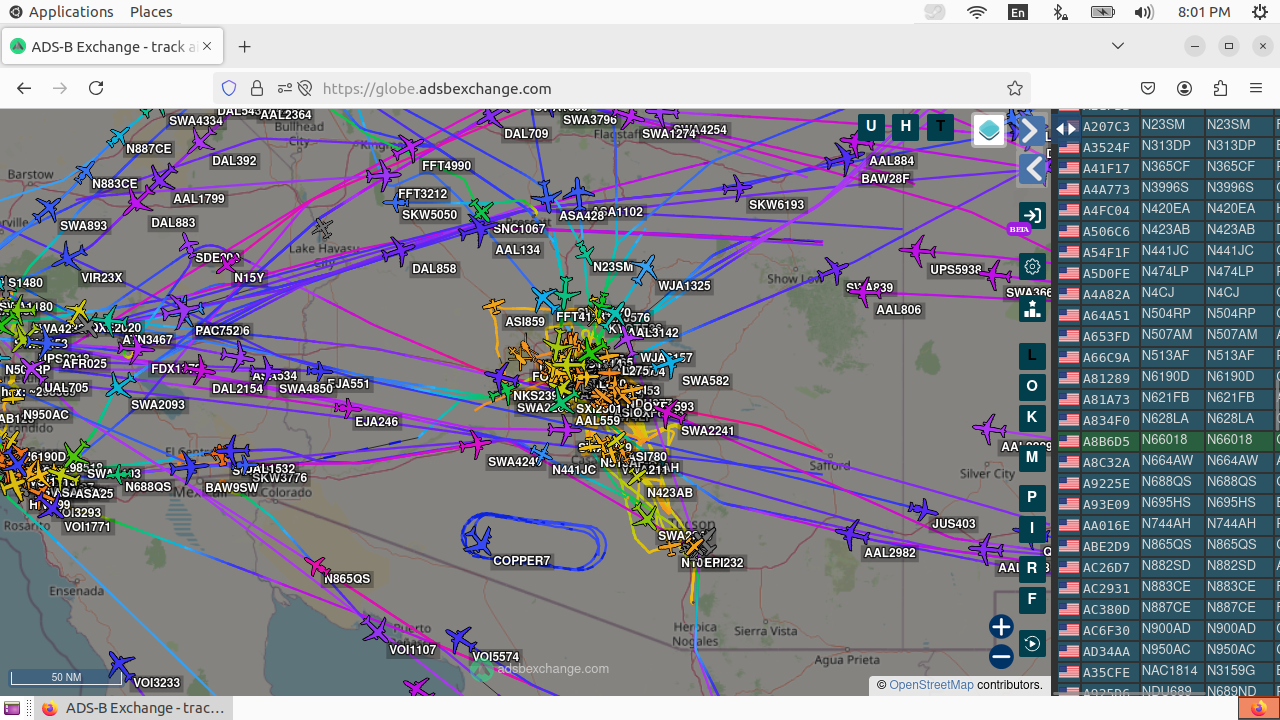Select the COPPER7 aircraft label
Viewport: 1280px width, 720px height.
[x=522, y=561]
